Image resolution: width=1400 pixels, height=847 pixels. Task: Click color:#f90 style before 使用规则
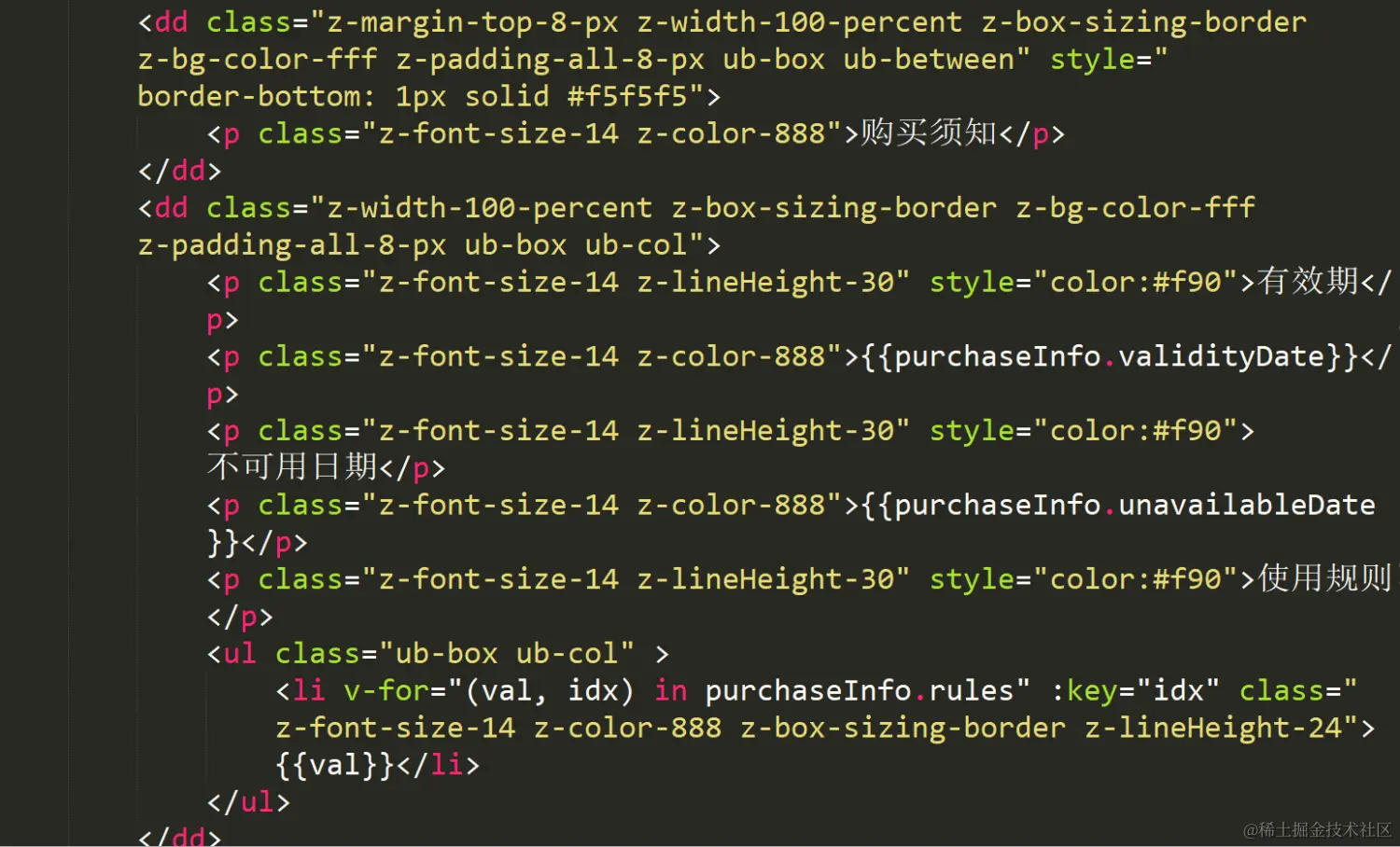pyautogui.click(x=1136, y=578)
